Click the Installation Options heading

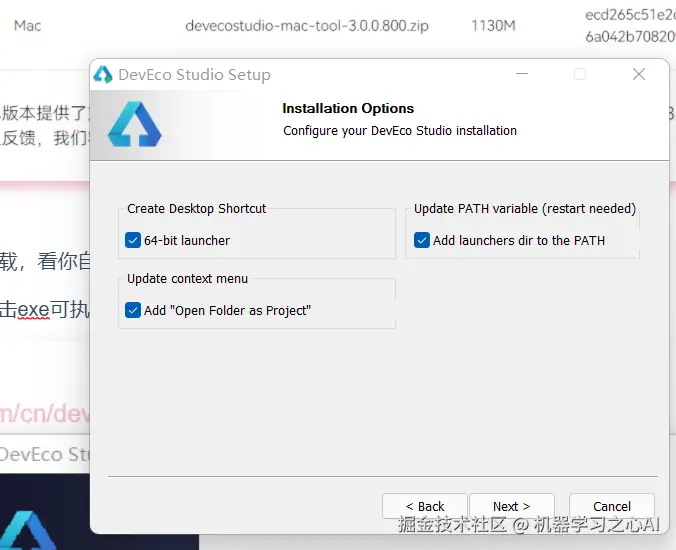coord(348,108)
